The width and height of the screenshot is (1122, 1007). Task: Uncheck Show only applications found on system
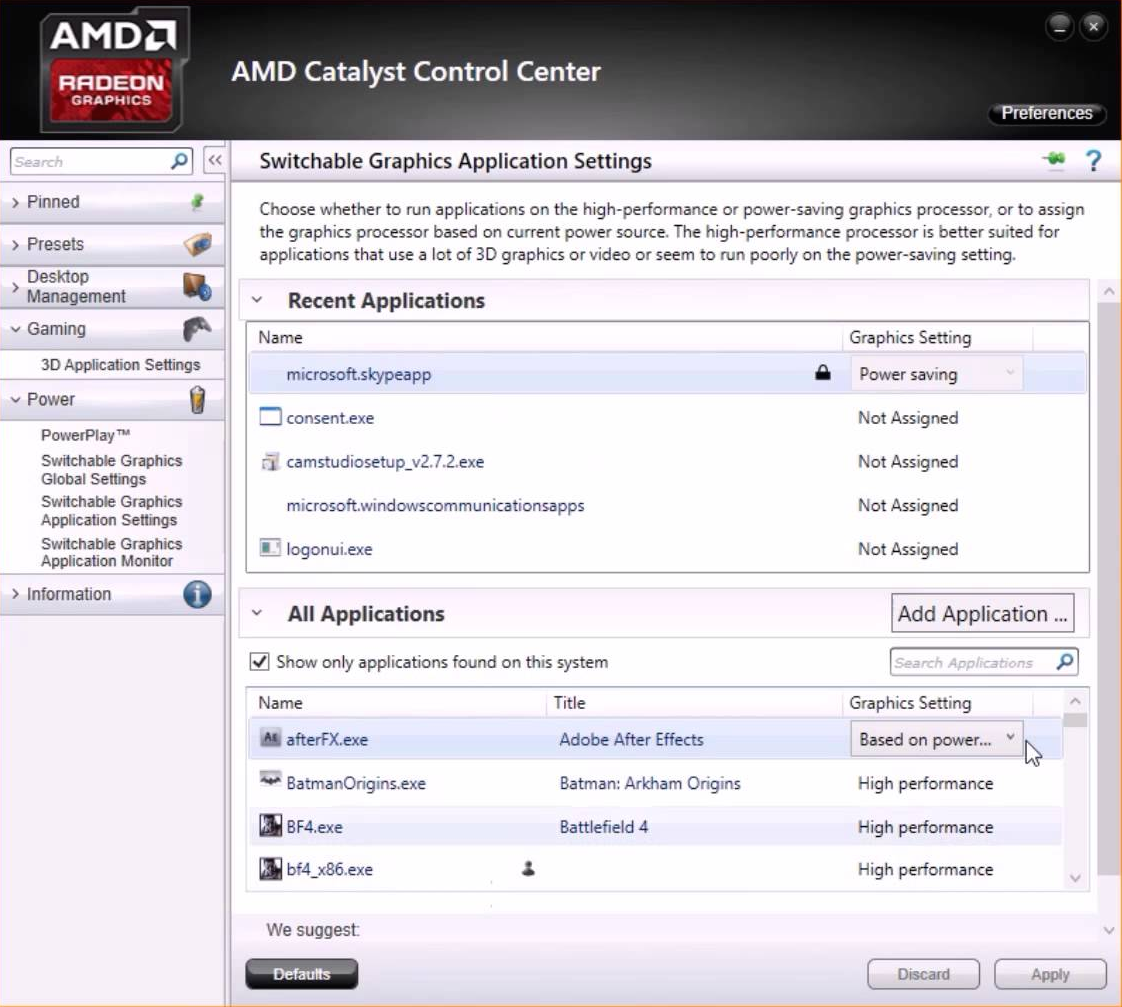259,662
